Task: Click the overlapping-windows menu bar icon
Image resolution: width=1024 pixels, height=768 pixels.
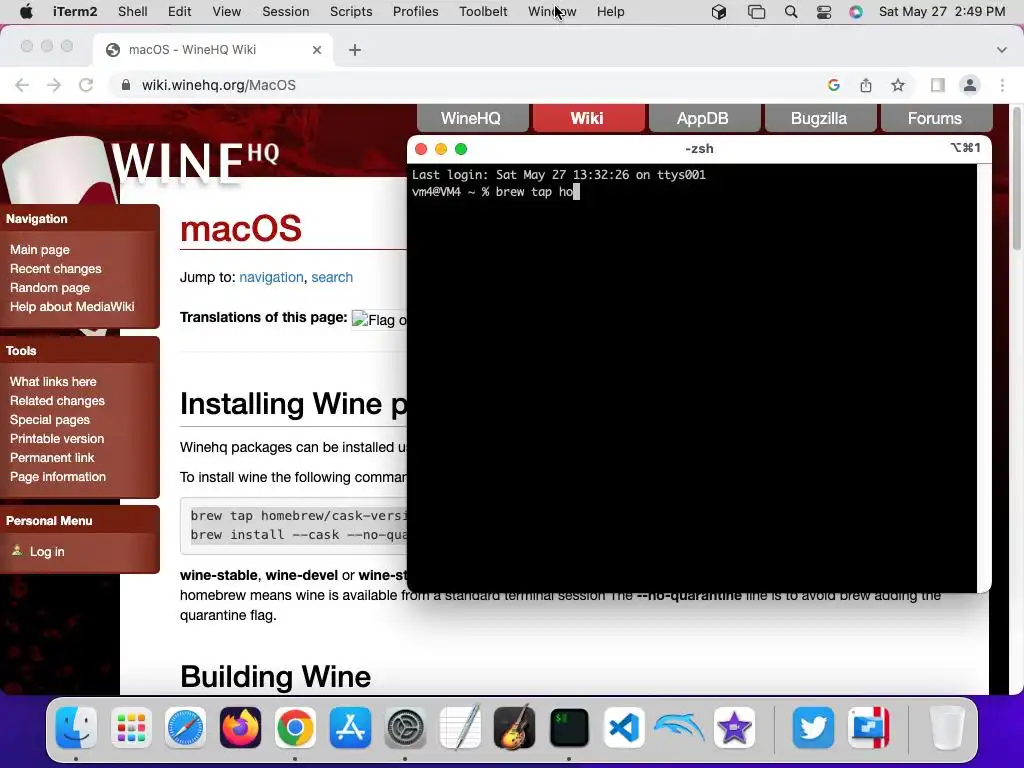Action: (x=756, y=12)
